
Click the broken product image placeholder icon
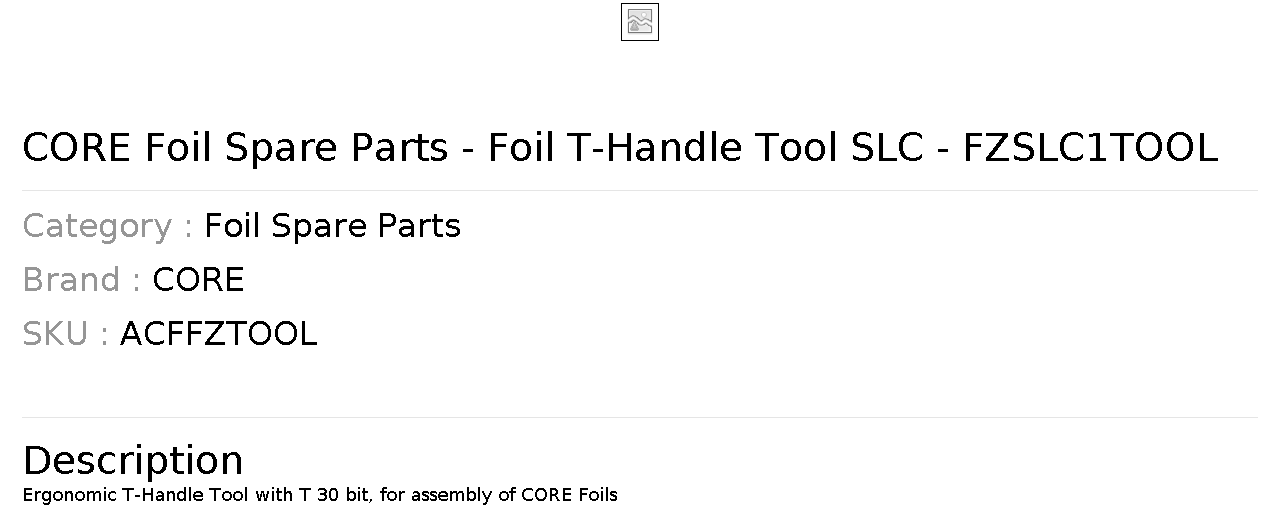coord(640,22)
